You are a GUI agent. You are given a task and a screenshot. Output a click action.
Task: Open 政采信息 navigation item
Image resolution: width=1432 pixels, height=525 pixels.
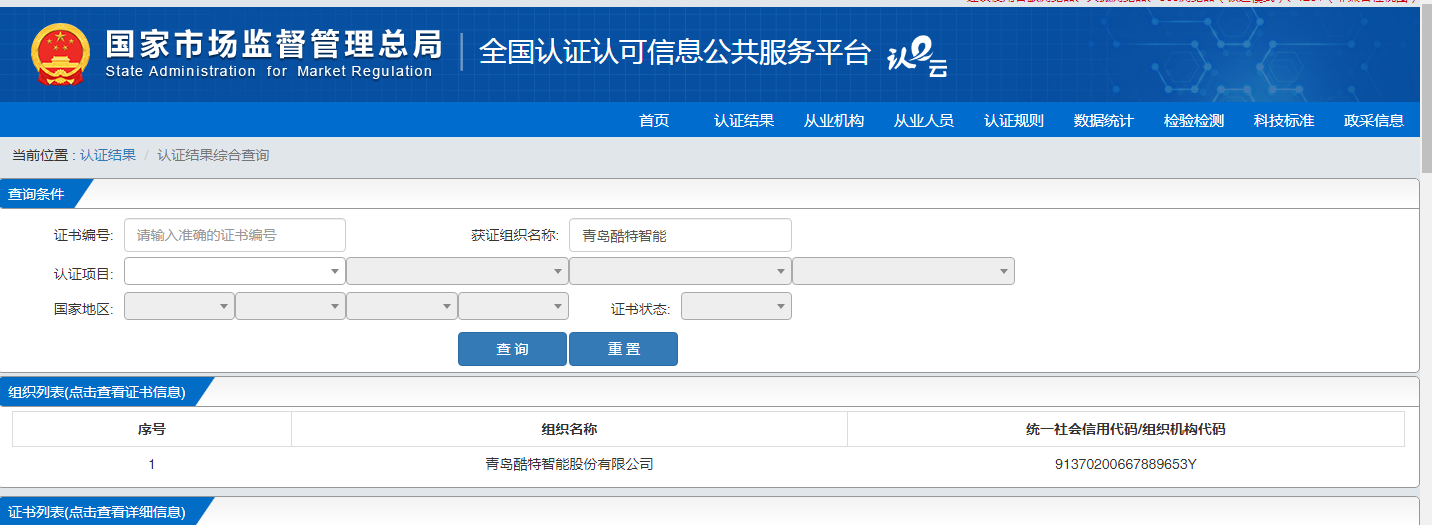[1374, 120]
